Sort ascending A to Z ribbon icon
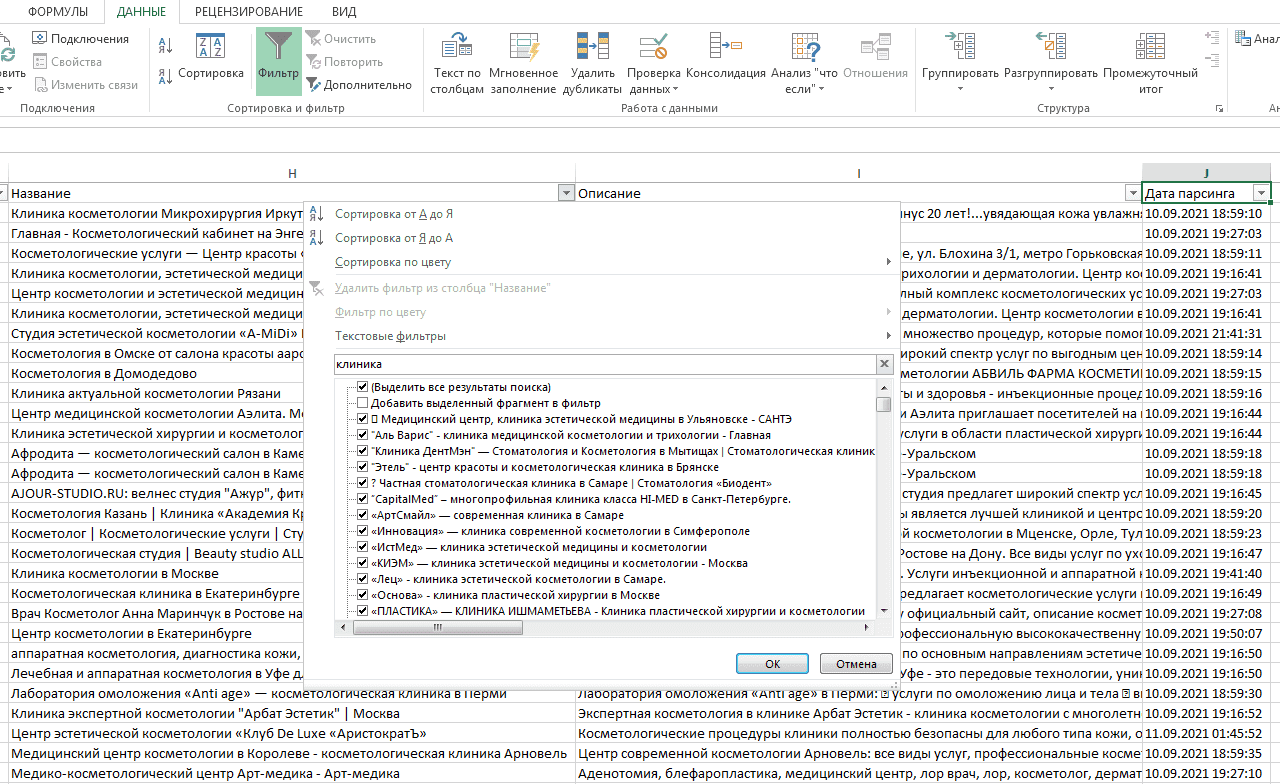This screenshot has height=784, width=1280. [166, 44]
